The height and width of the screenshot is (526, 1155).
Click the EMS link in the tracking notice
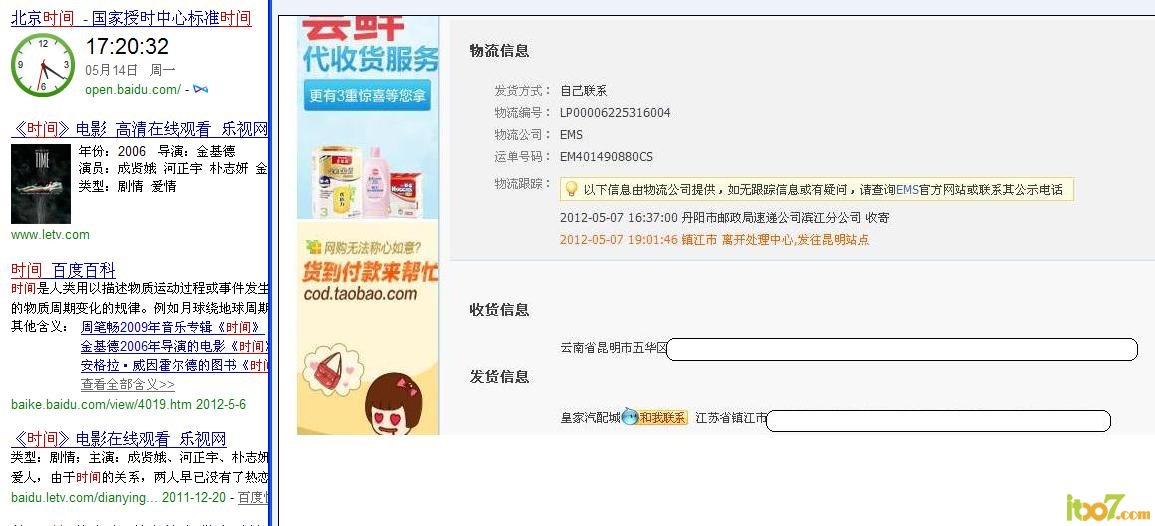(907, 189)
